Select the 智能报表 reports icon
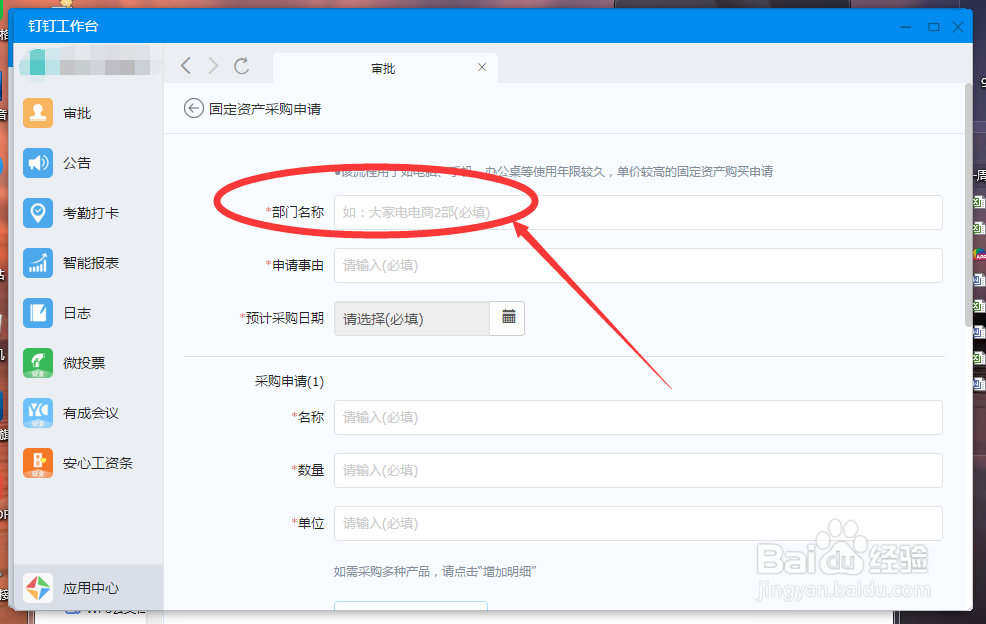Viewport: 986px width, 624px height. [x=38, y=263]
